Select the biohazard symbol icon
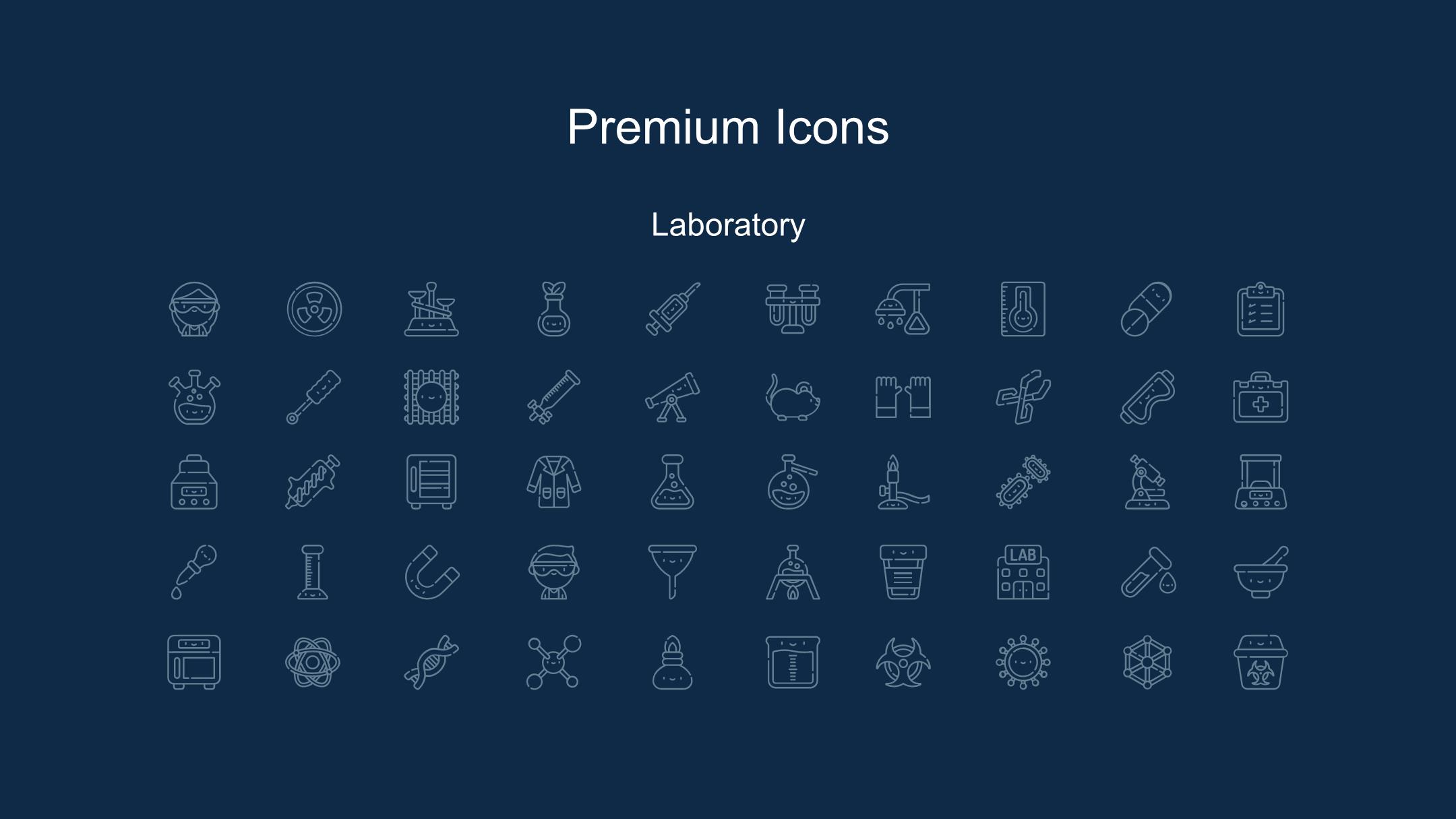1456x819 pixels. coord(903,663)
